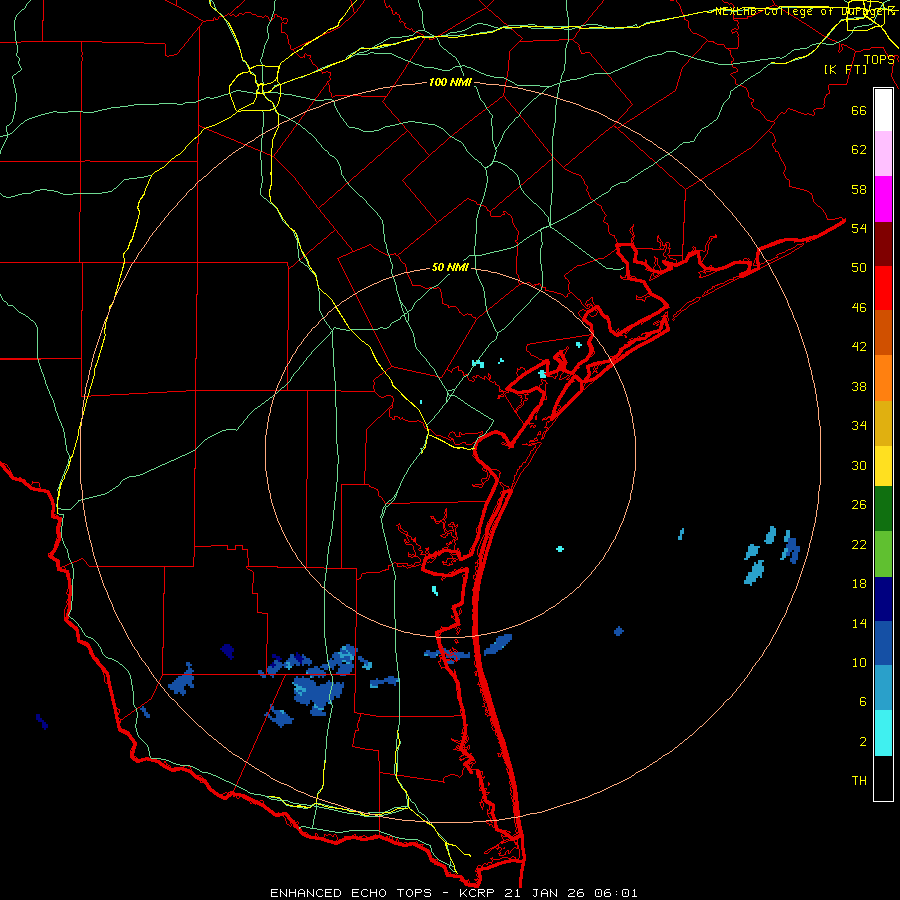Choose the orange swatch beside 38

883,378
